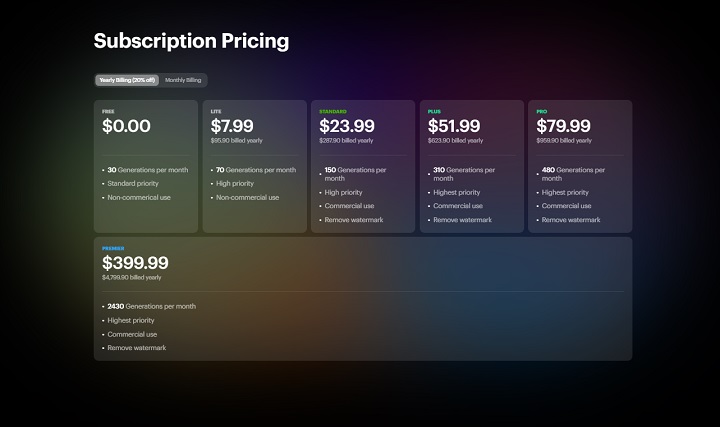Click the $23.99 Standard price
720x427 pixels.
[x=346, y=127]
